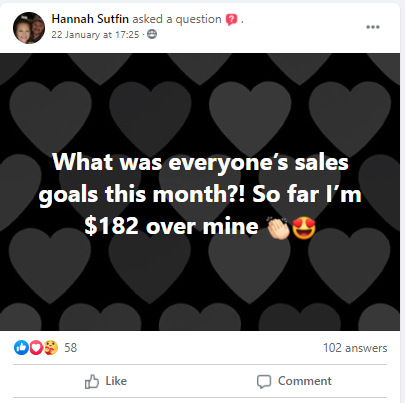Click the Comment button
The height and width of the screenshot is (403, 405).
pyautogui.click(x=294, y=381)
